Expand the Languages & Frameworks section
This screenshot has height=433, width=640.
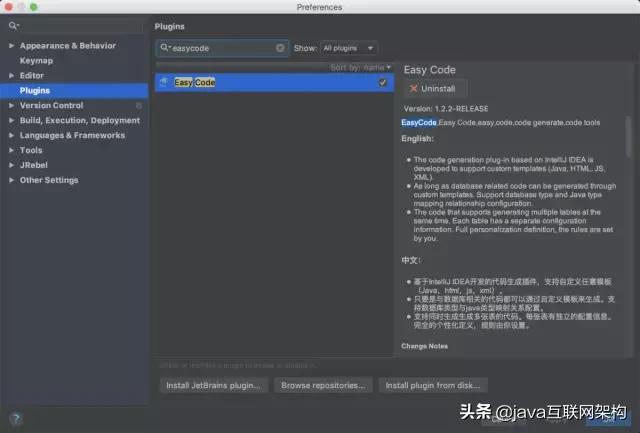[11, 135]
